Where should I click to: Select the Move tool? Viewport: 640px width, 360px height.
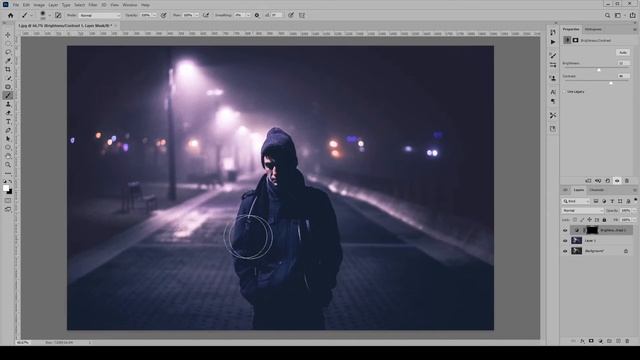pos(8,35)
